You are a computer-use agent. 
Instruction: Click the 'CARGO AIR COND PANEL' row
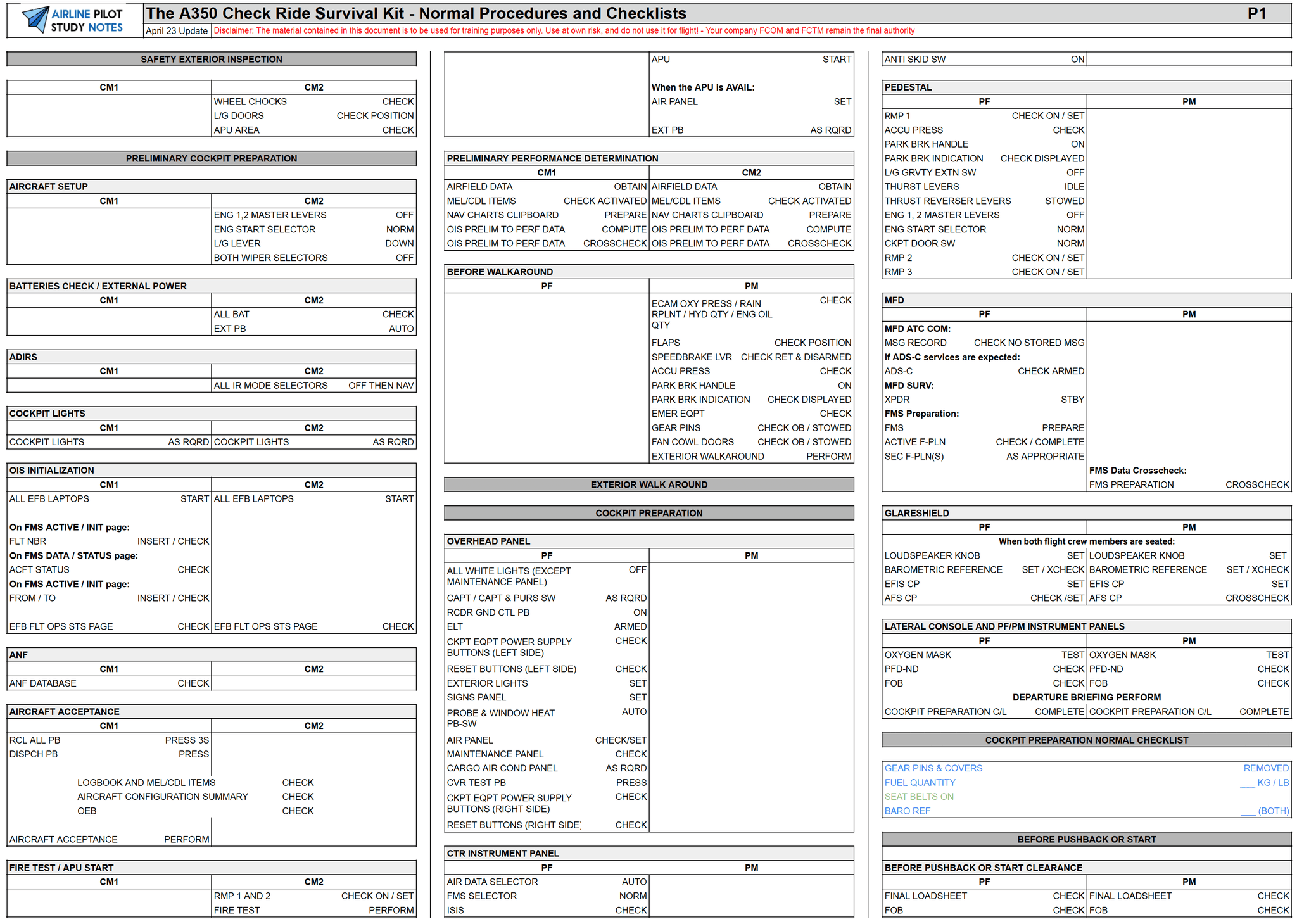tap(547, 768)
